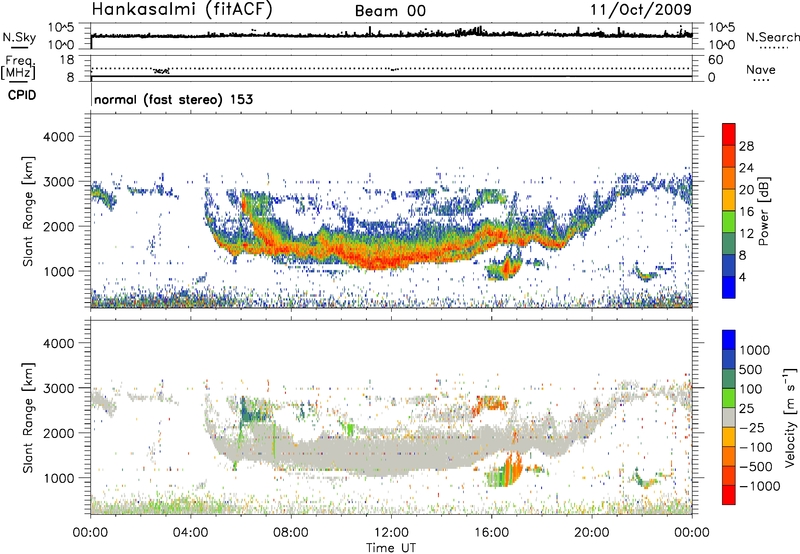Click the light green segment of the Power color bar
Viewport: 800px width, 554px height.
[729, 222]
